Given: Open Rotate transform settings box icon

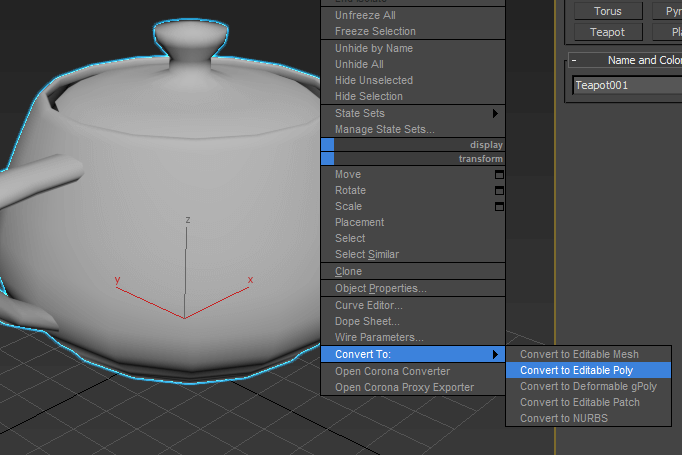Looking at the screenshot, I should (x=499, y=191).
